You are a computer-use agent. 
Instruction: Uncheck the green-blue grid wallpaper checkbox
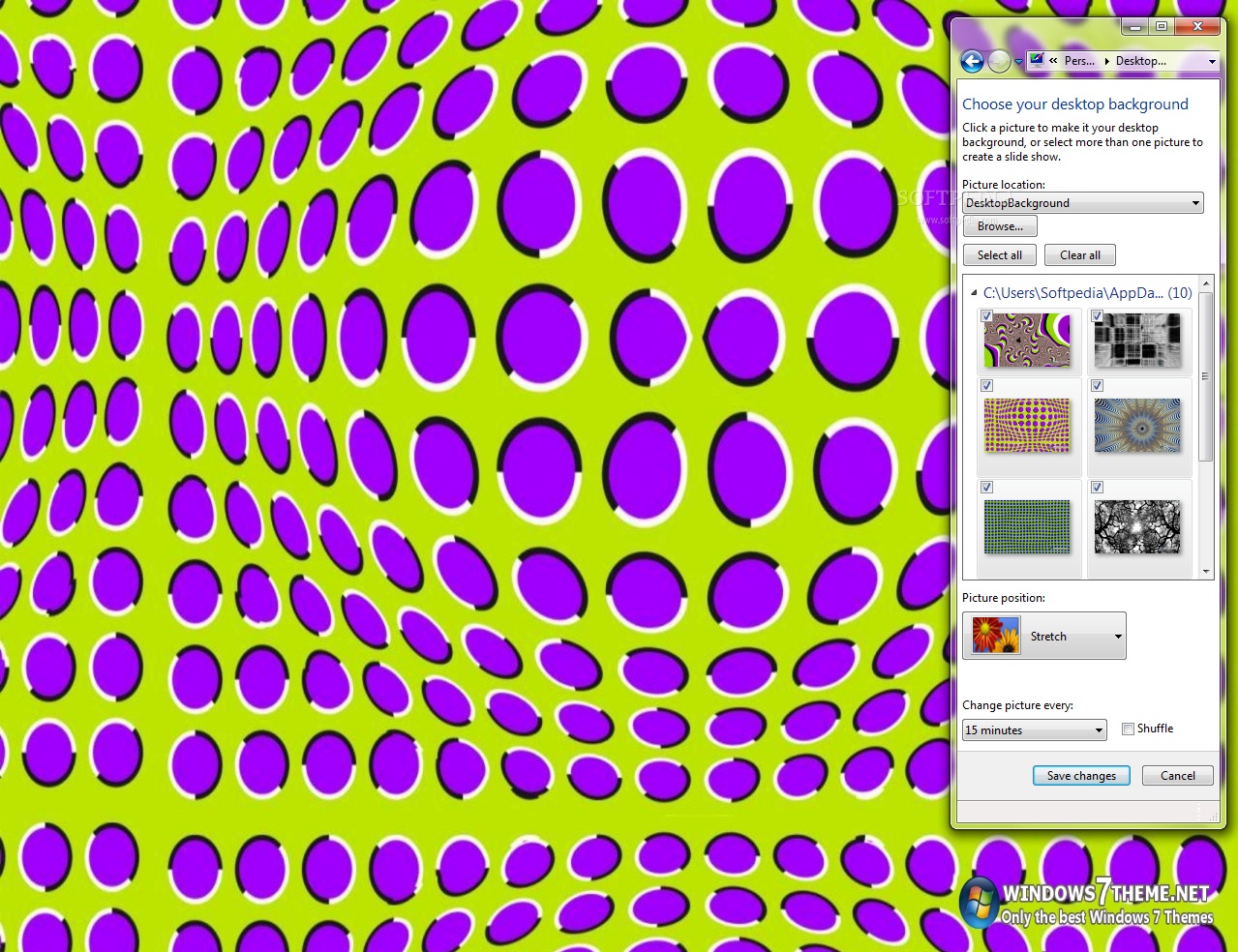pyautogui.click(x=986, y=488)
